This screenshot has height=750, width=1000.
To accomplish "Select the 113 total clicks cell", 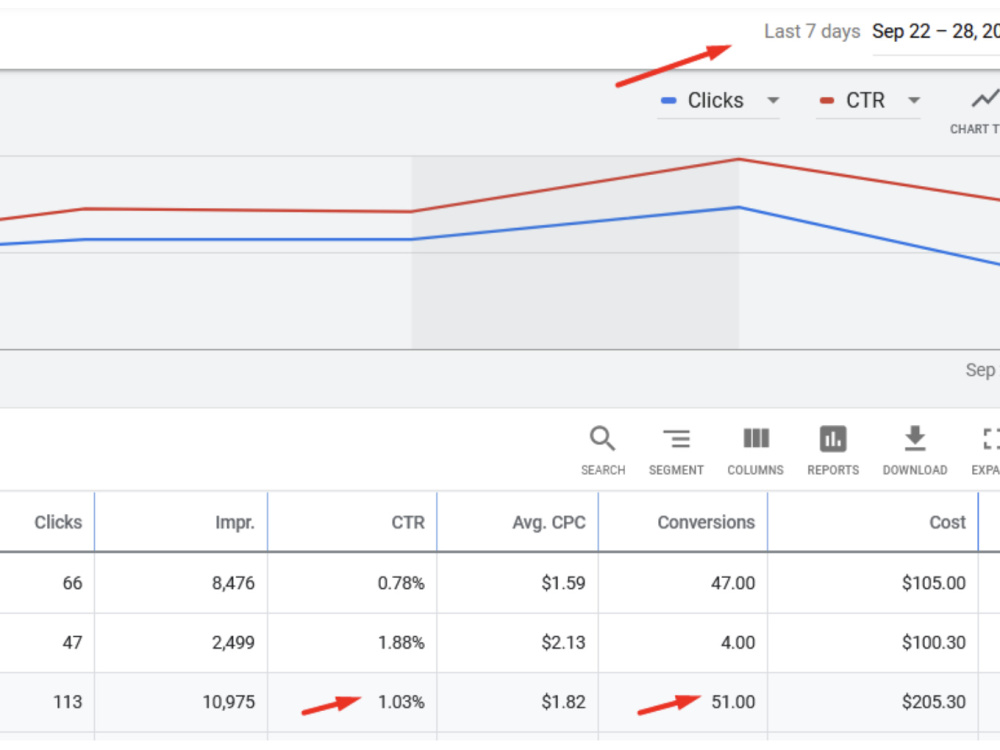I will click(68, 702).
